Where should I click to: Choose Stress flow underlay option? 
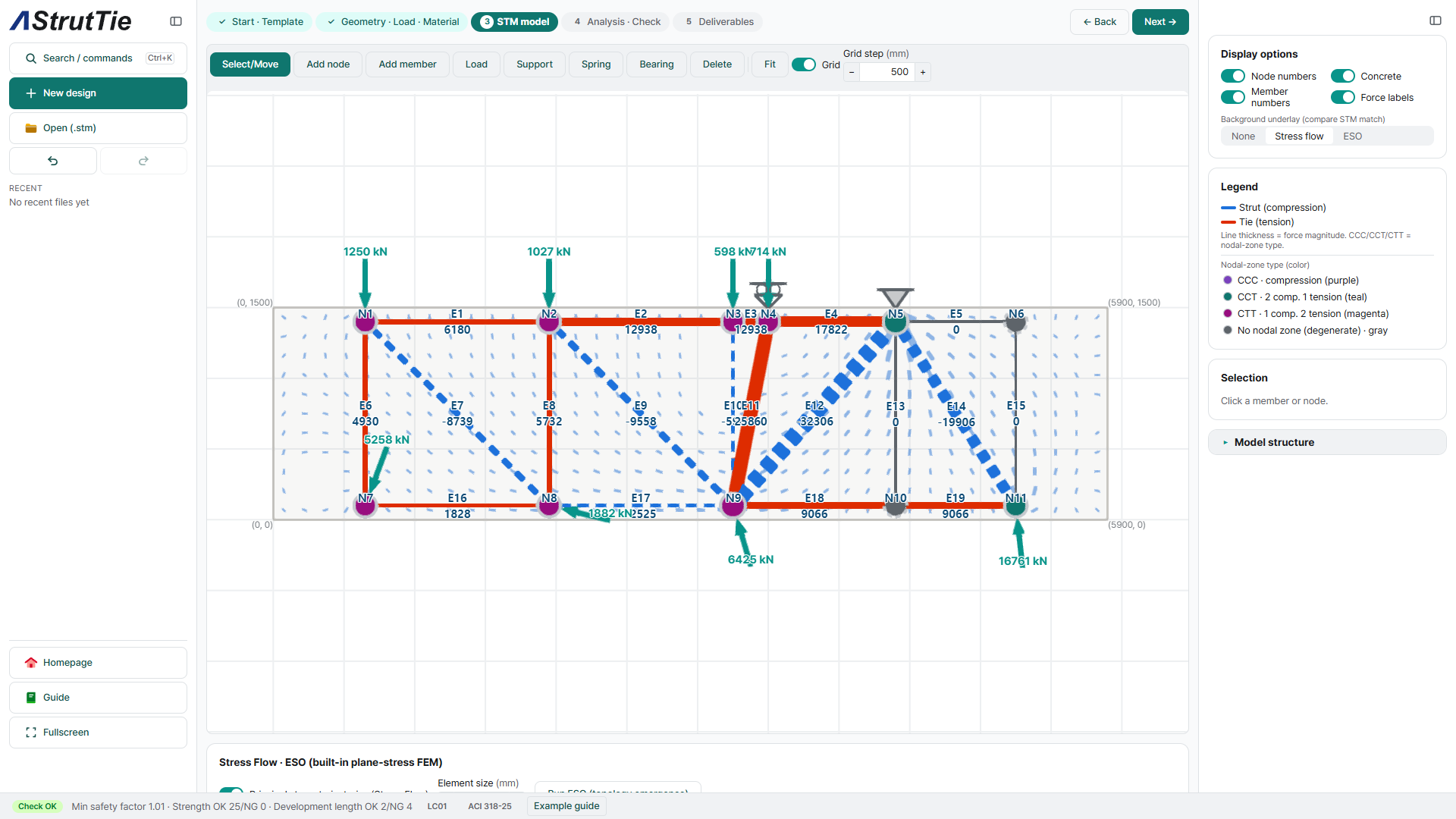tap(1299, 136)
